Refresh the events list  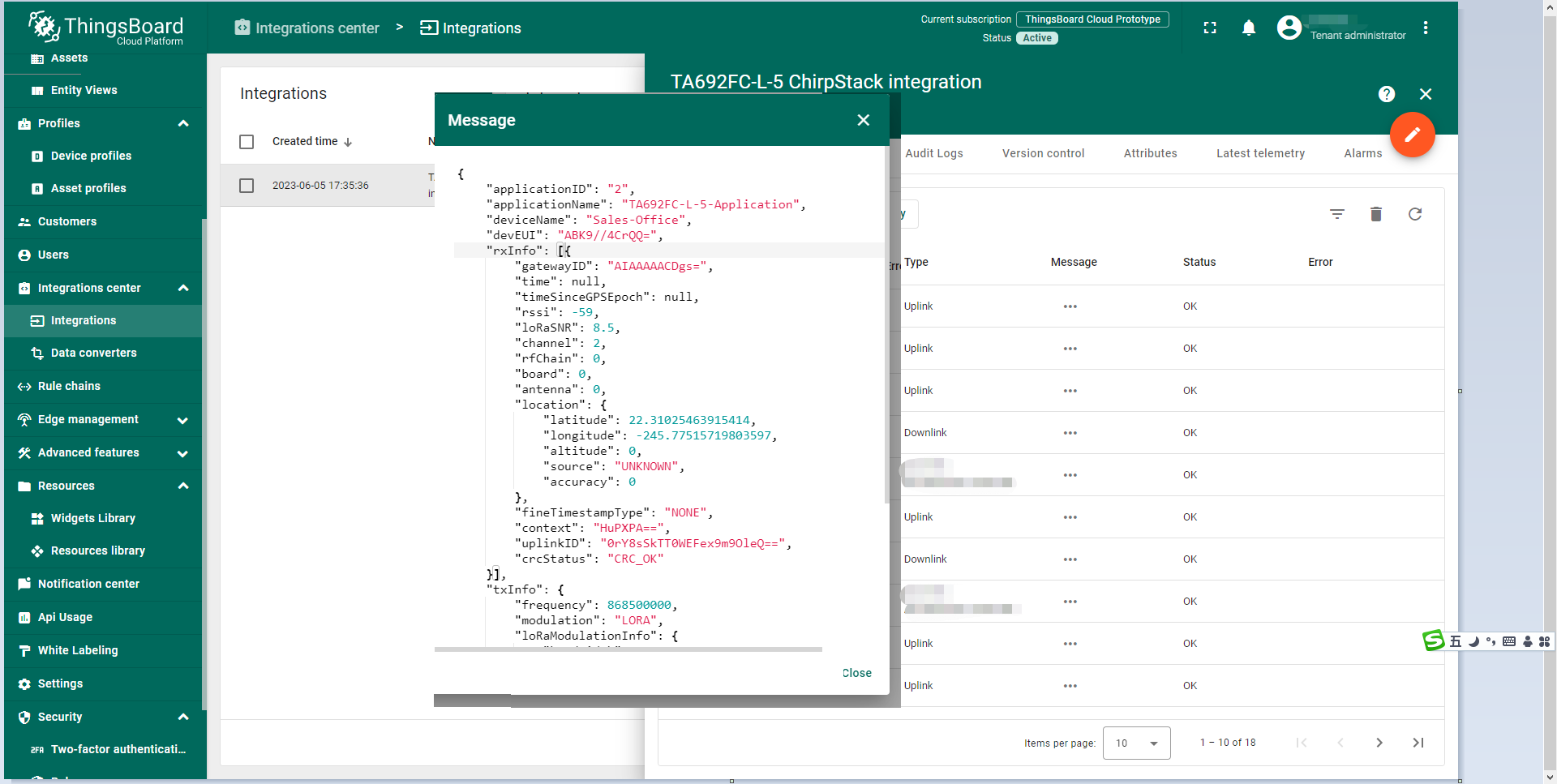pos(1415,214)
